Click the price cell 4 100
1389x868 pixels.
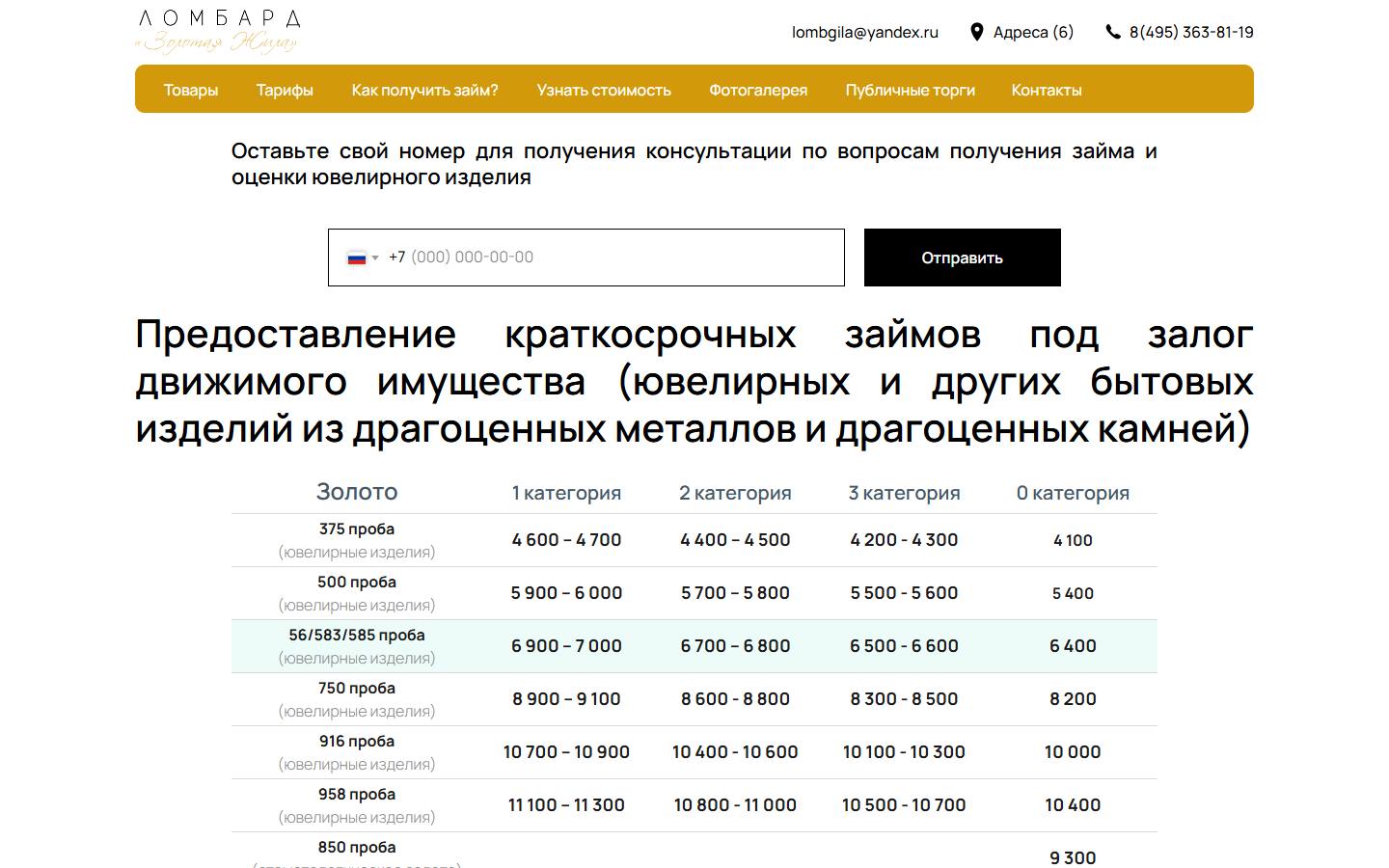tap(1073, 540)
